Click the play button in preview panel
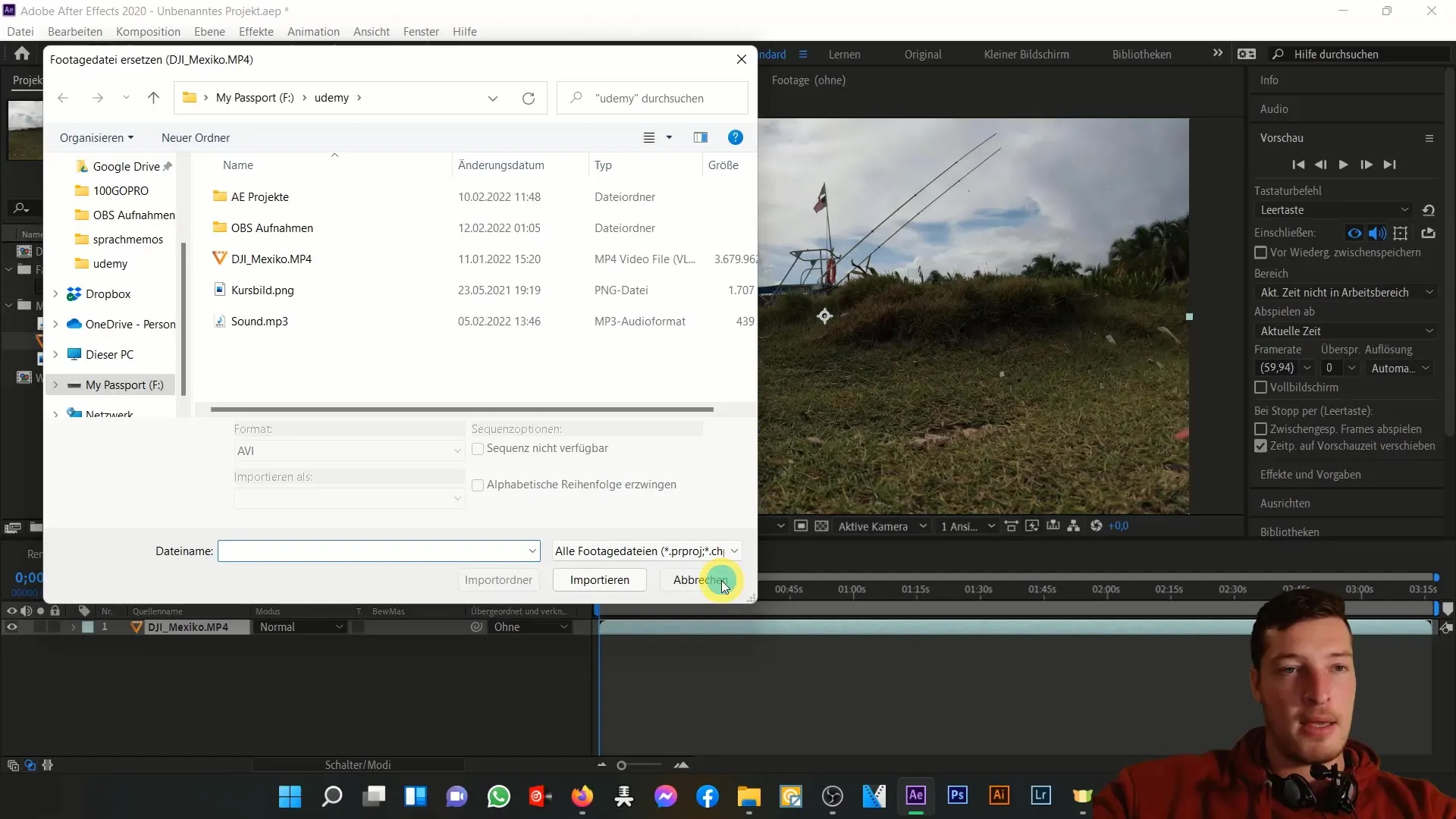 (1343, 164)
